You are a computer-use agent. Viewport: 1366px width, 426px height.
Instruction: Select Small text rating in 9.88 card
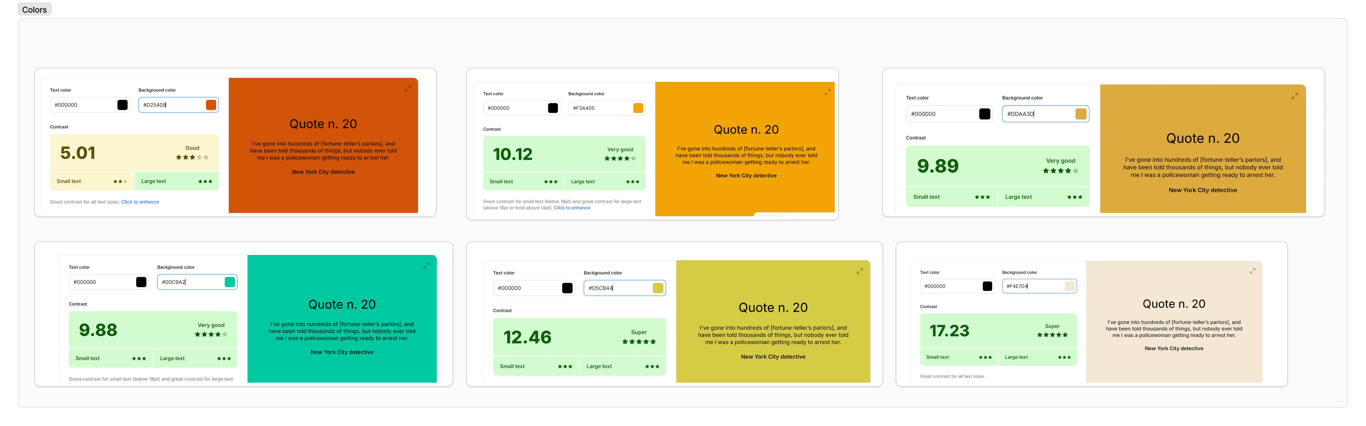110,358
